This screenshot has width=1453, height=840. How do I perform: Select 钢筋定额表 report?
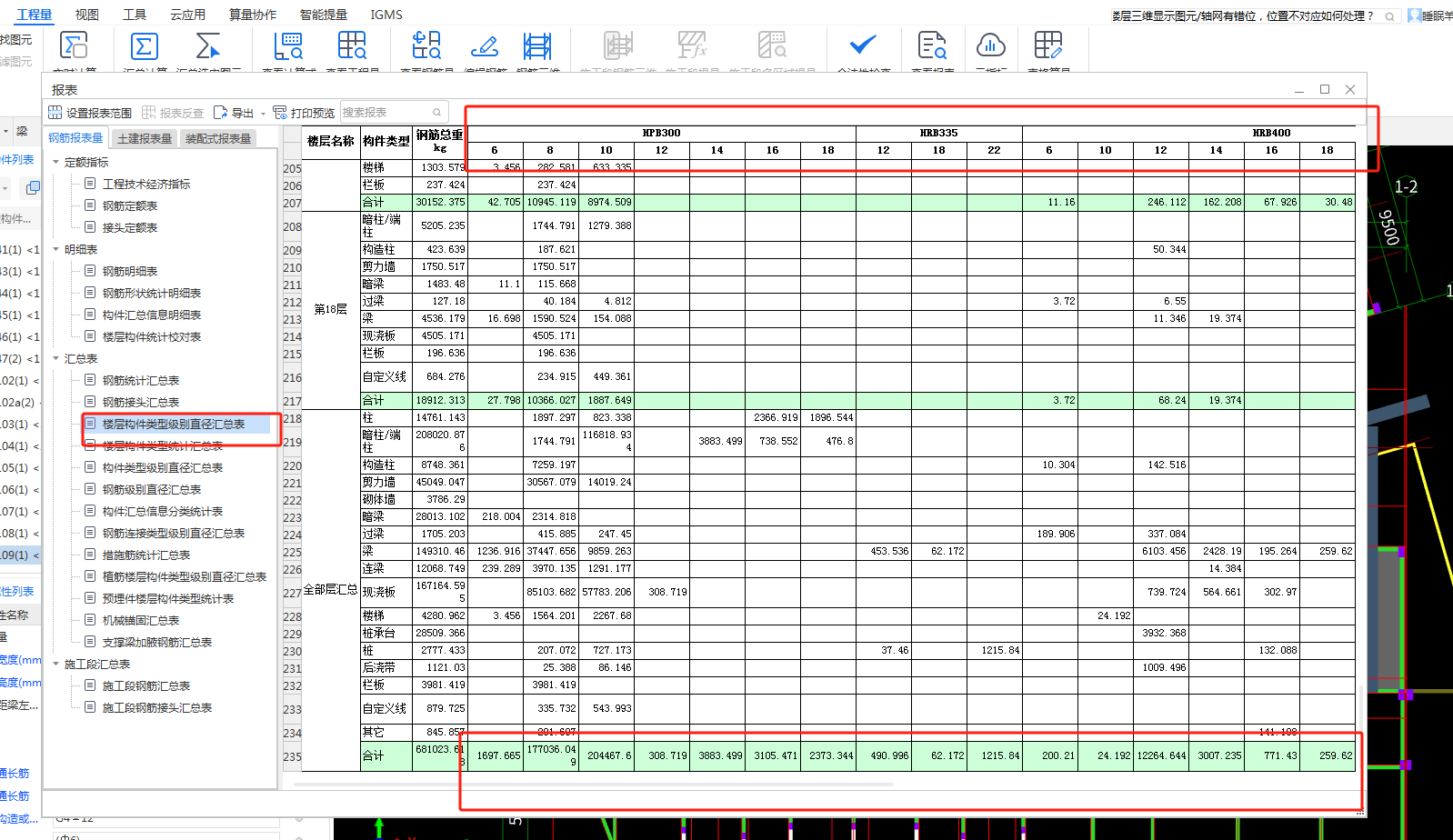click(x=130, y=205)
